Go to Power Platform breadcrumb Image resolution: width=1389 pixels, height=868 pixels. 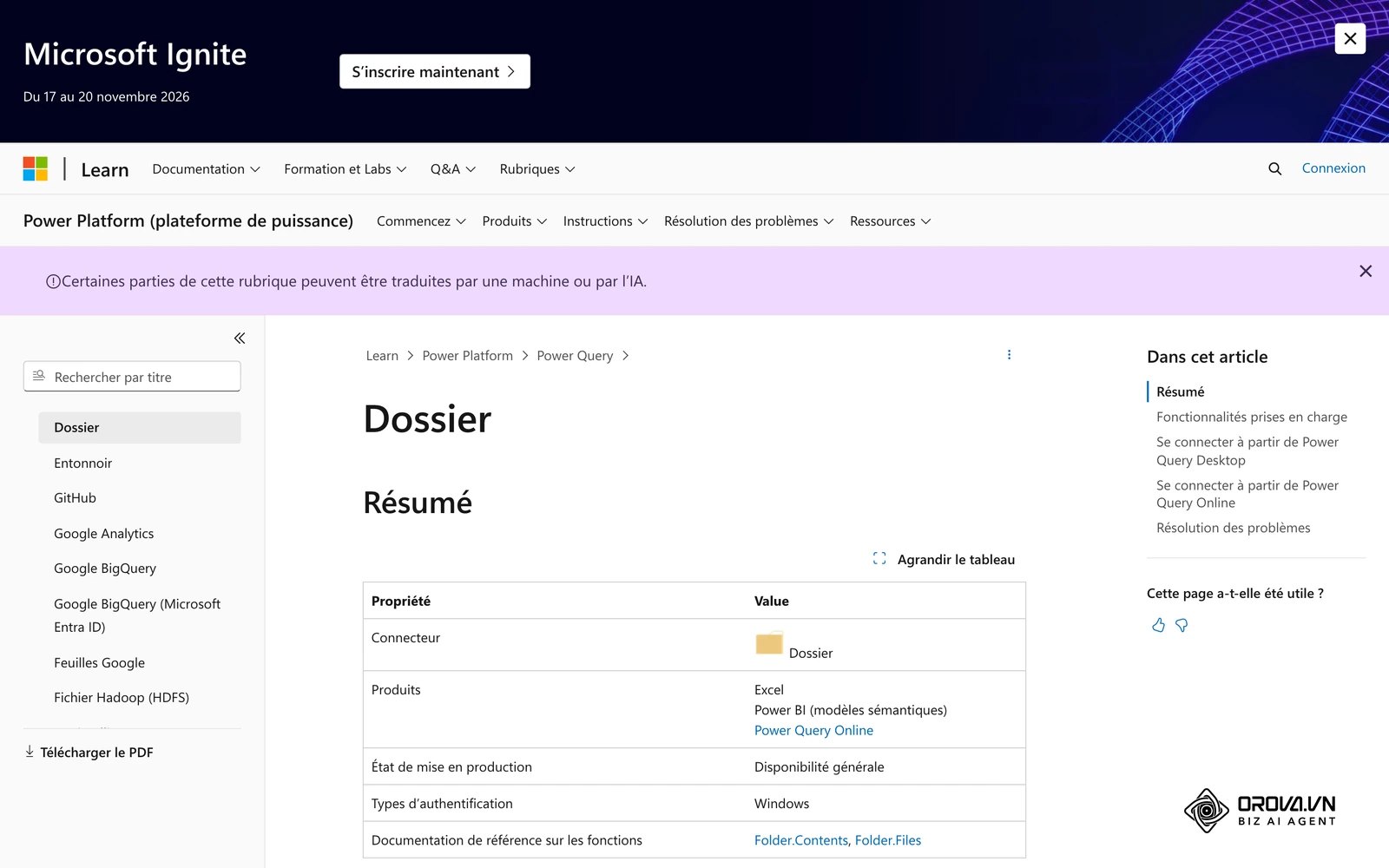point(468,355)
